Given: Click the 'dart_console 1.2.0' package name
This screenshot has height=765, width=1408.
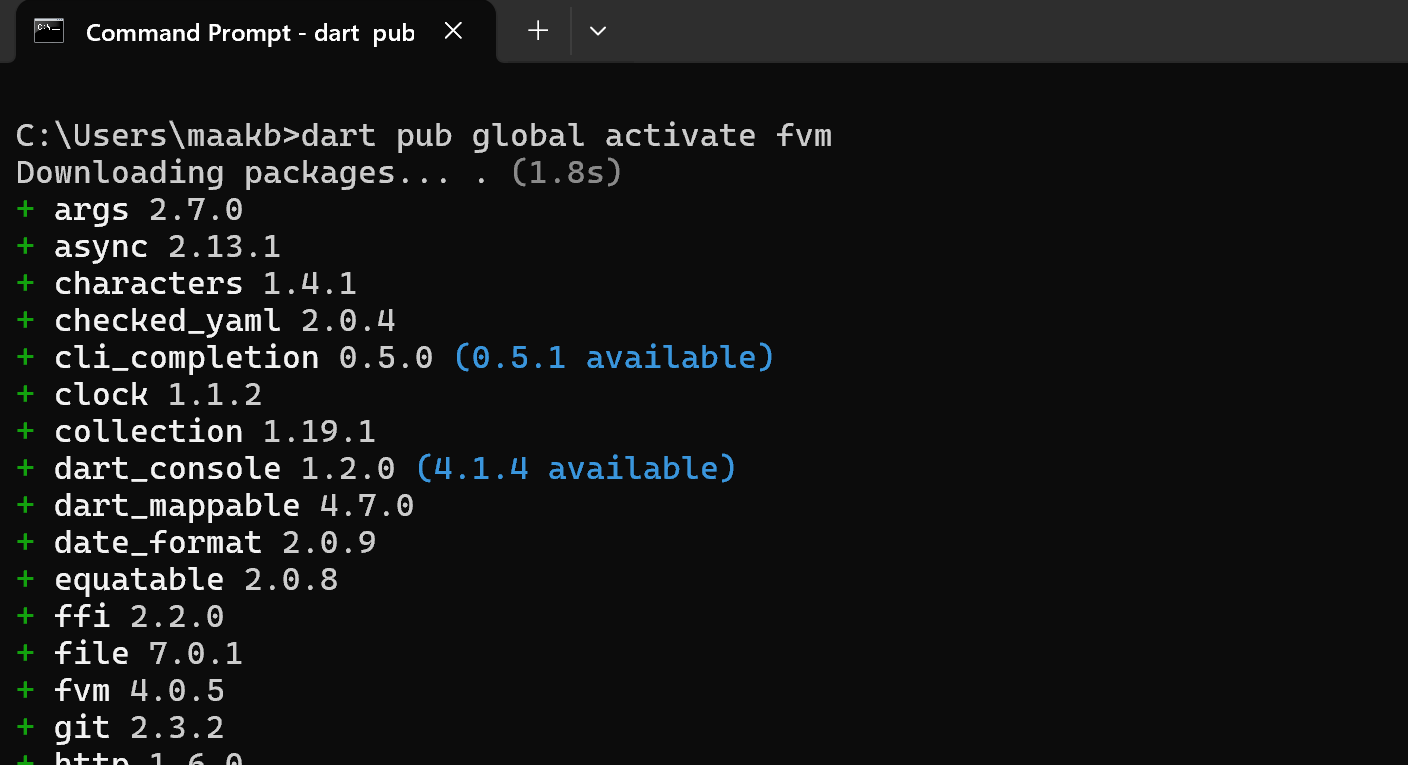Looking at the screenshot, I should (224, 468).
